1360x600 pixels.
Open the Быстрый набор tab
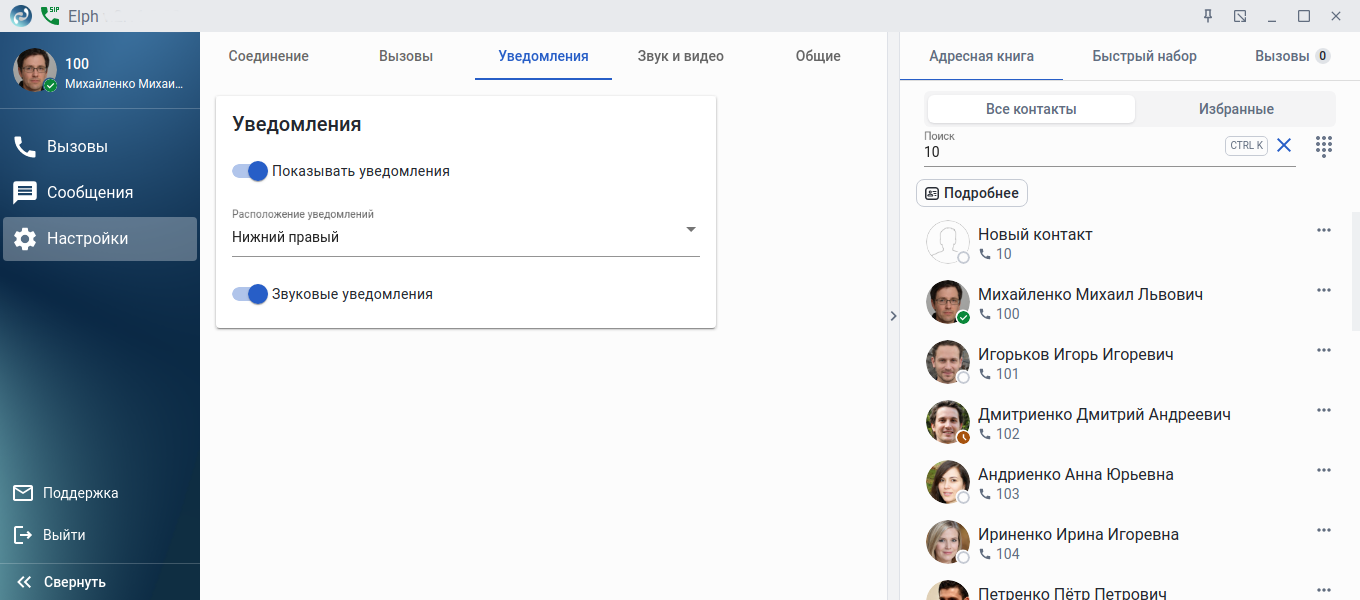coord(1144,56)
